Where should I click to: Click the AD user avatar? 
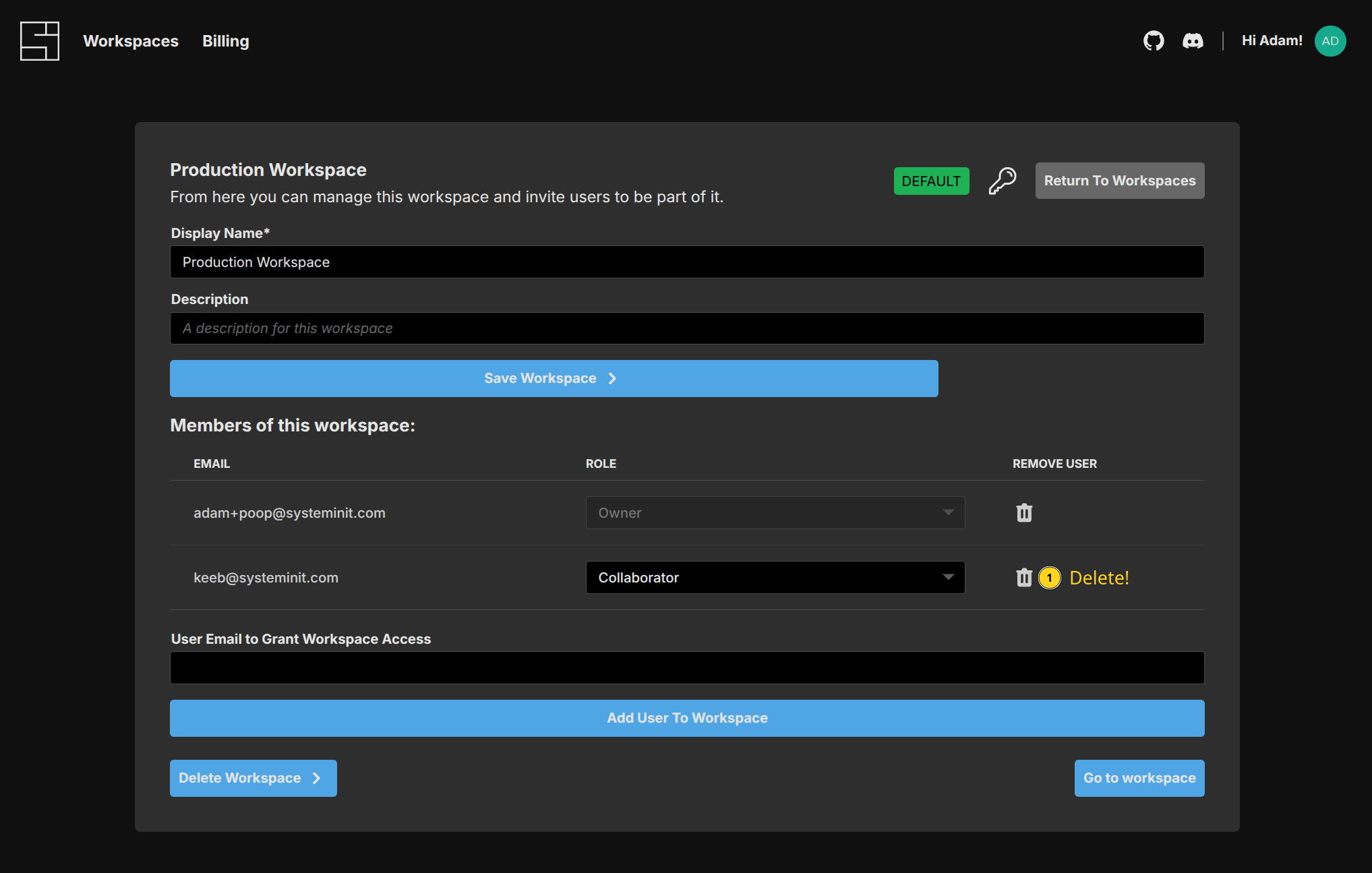pyautogui.click(x=1330, y=41)
